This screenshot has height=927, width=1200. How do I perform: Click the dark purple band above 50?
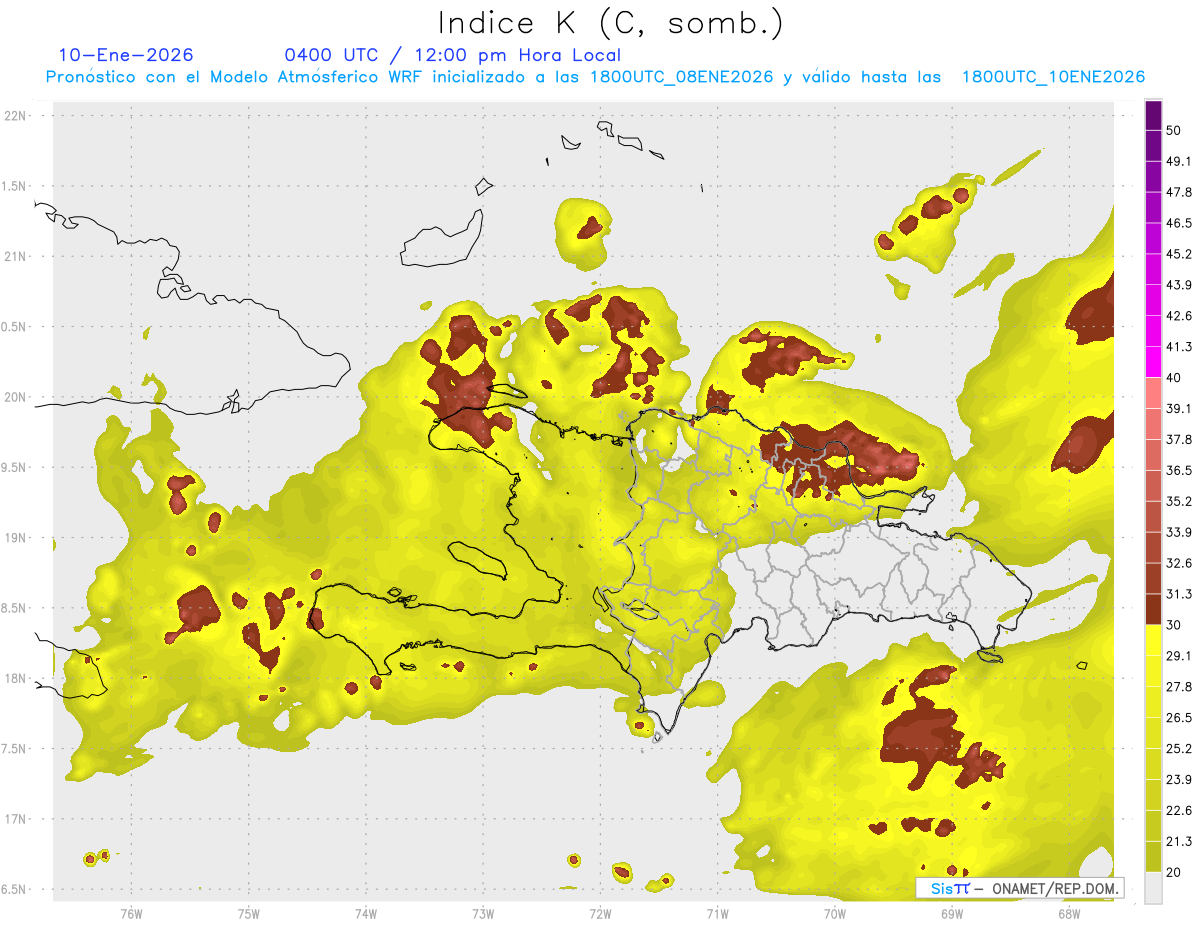click(1153, 117)
